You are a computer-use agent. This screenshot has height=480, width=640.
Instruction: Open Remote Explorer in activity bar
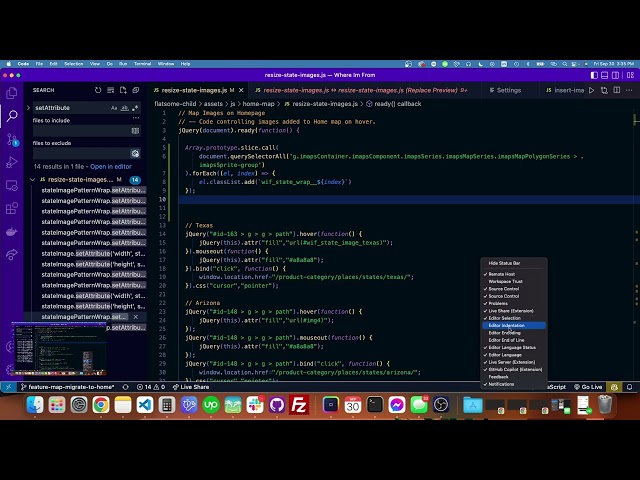pos(12,186)
